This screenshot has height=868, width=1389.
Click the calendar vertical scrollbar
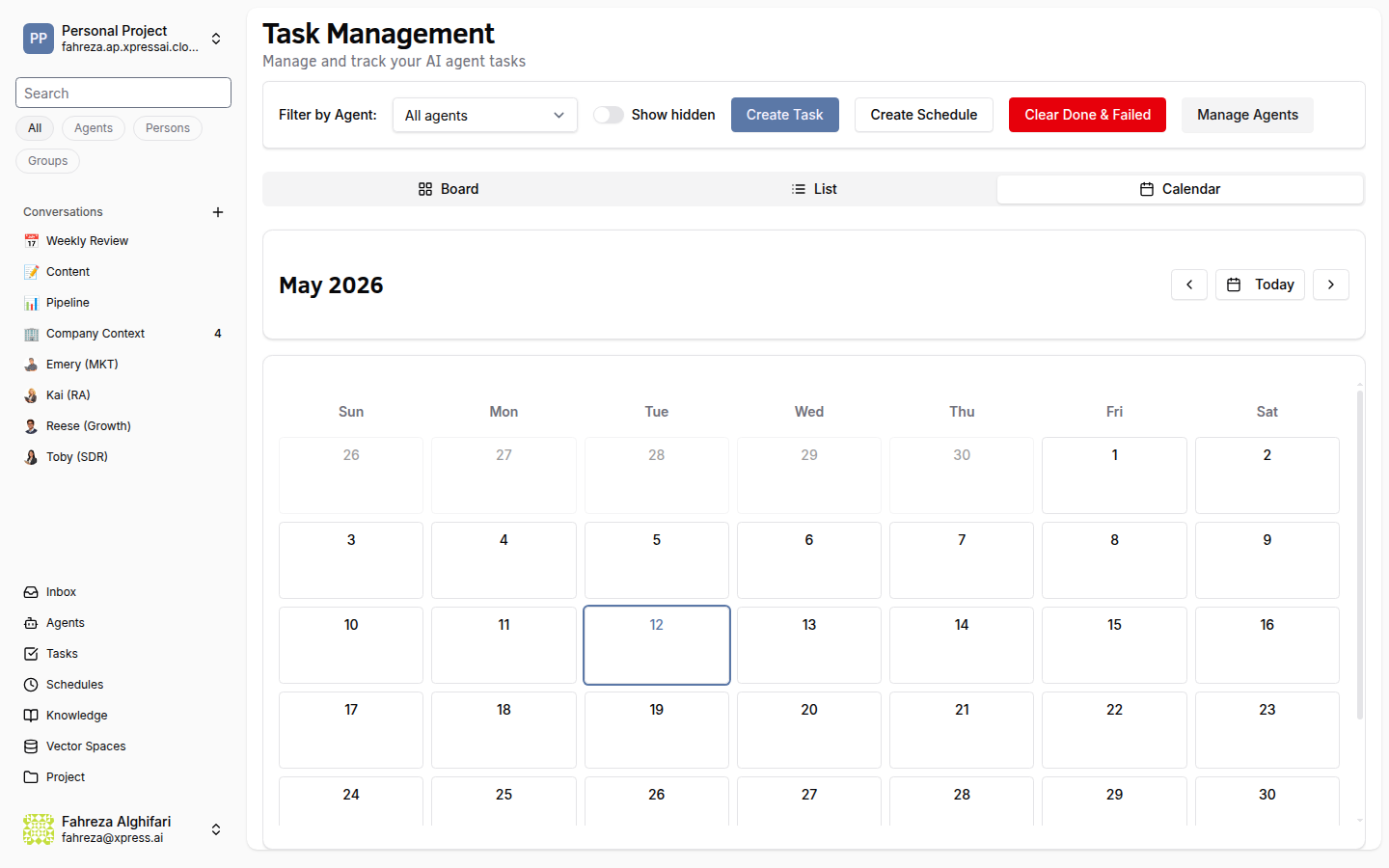click(x=1360, y=555)
